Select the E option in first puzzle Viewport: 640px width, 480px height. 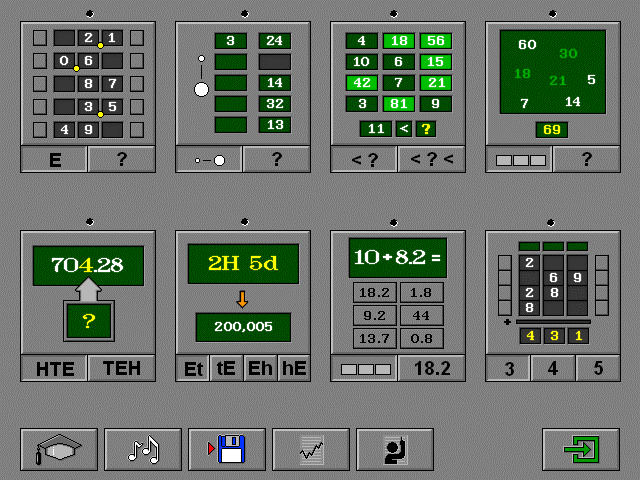[54, 159]
